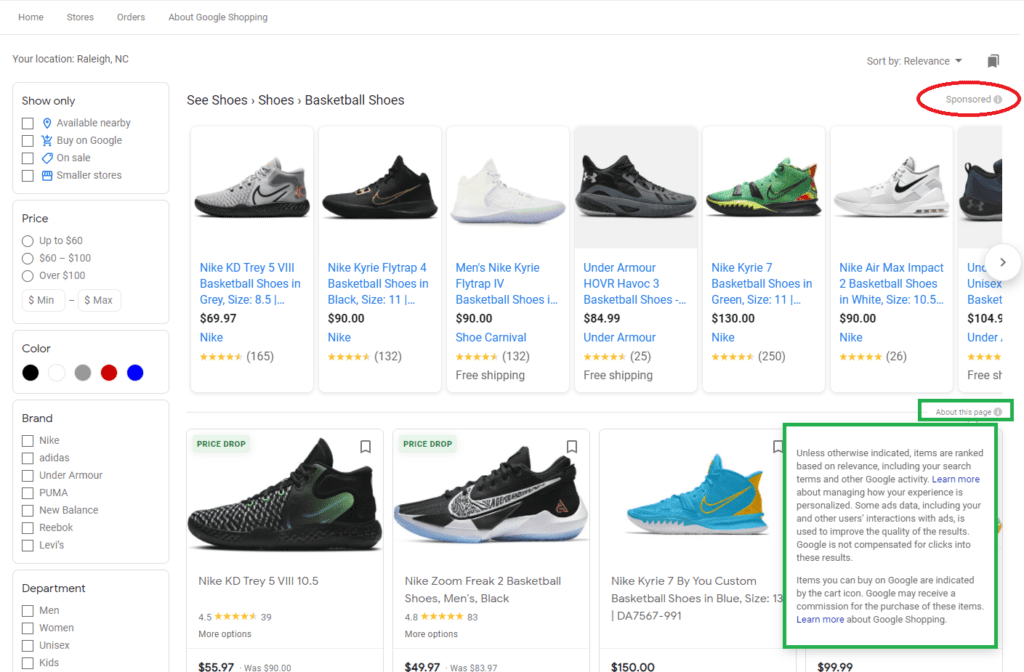The height and width of the screenshot is (672, 1024).
Task: Select the Up to $60 price option
Action: [x=27, y=241]
